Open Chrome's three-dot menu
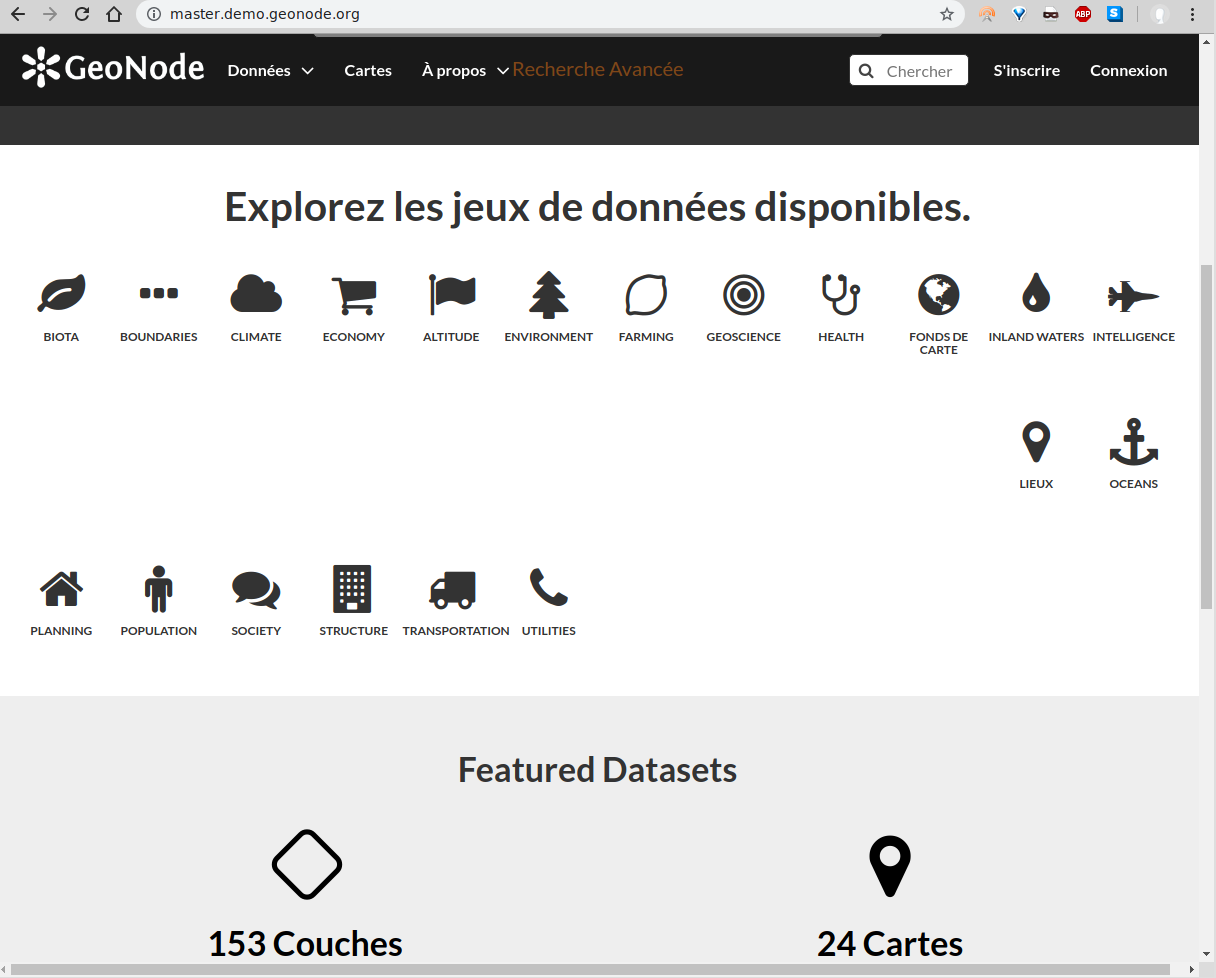Image resolution: width=1216 pixels, height=978 pixels. (1194, 14)
